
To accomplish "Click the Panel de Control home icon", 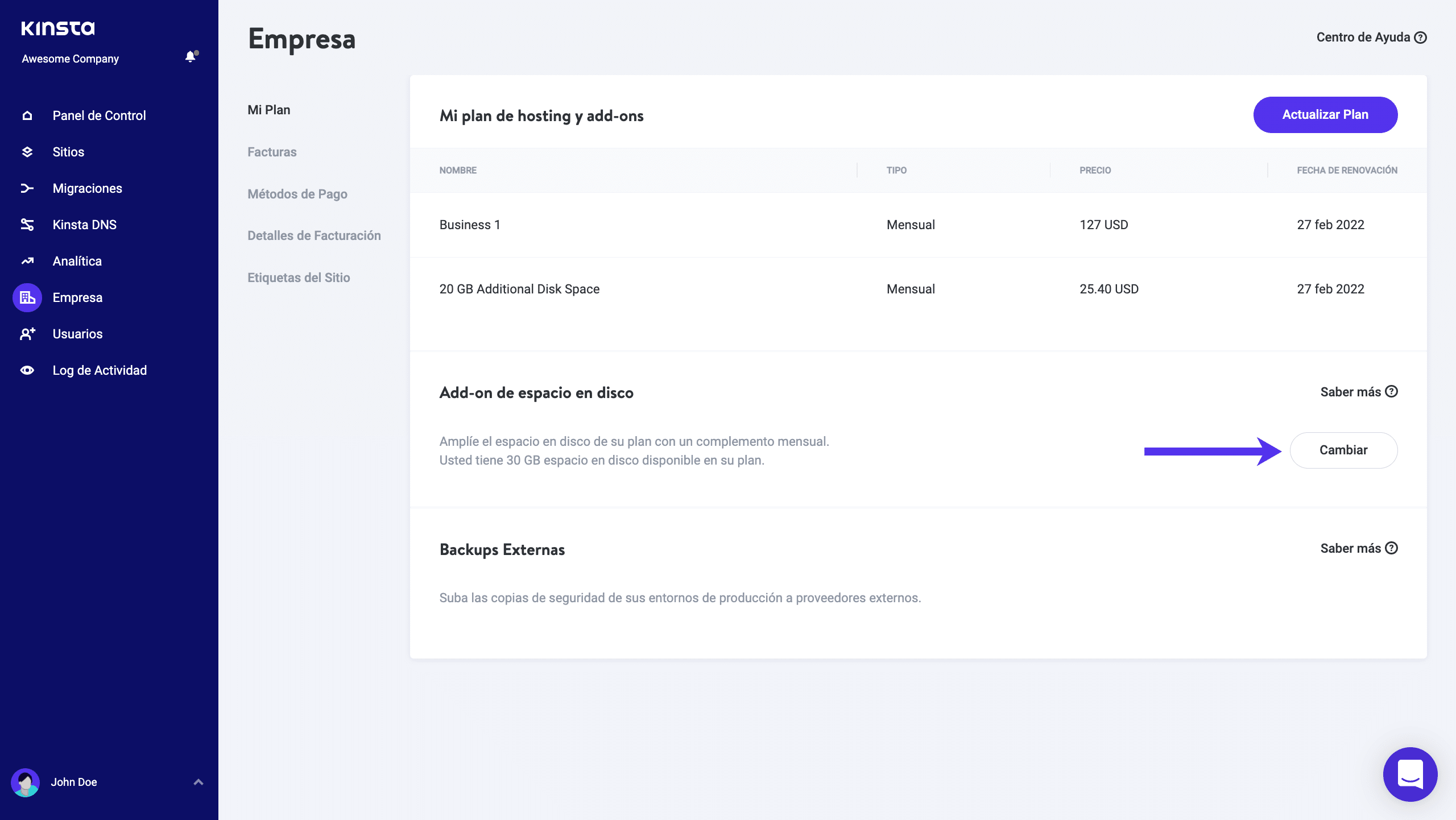I will (x=27, y=115).
